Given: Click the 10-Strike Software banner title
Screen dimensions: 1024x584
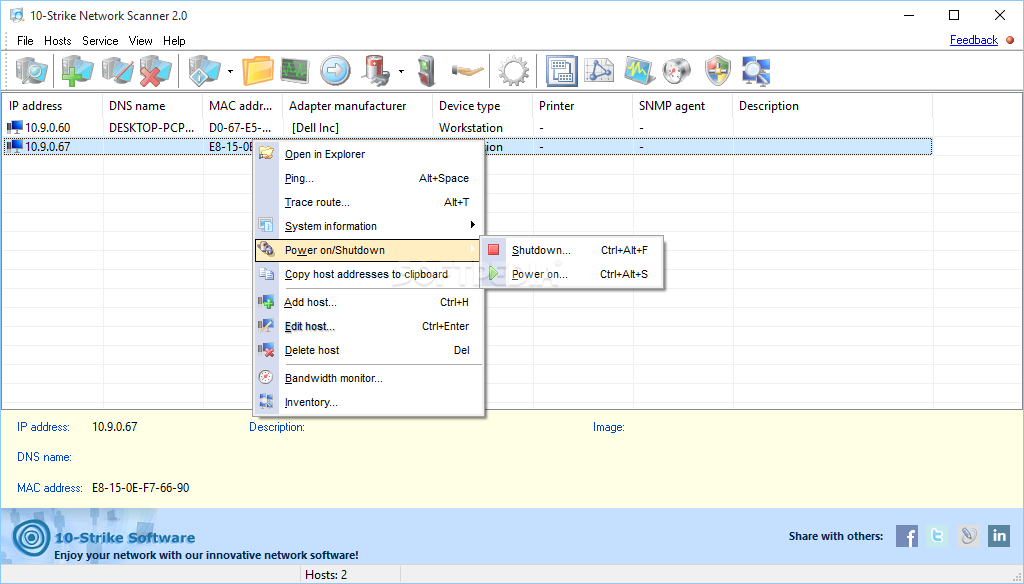Looking at the screenshot, I should click(125, 538).
